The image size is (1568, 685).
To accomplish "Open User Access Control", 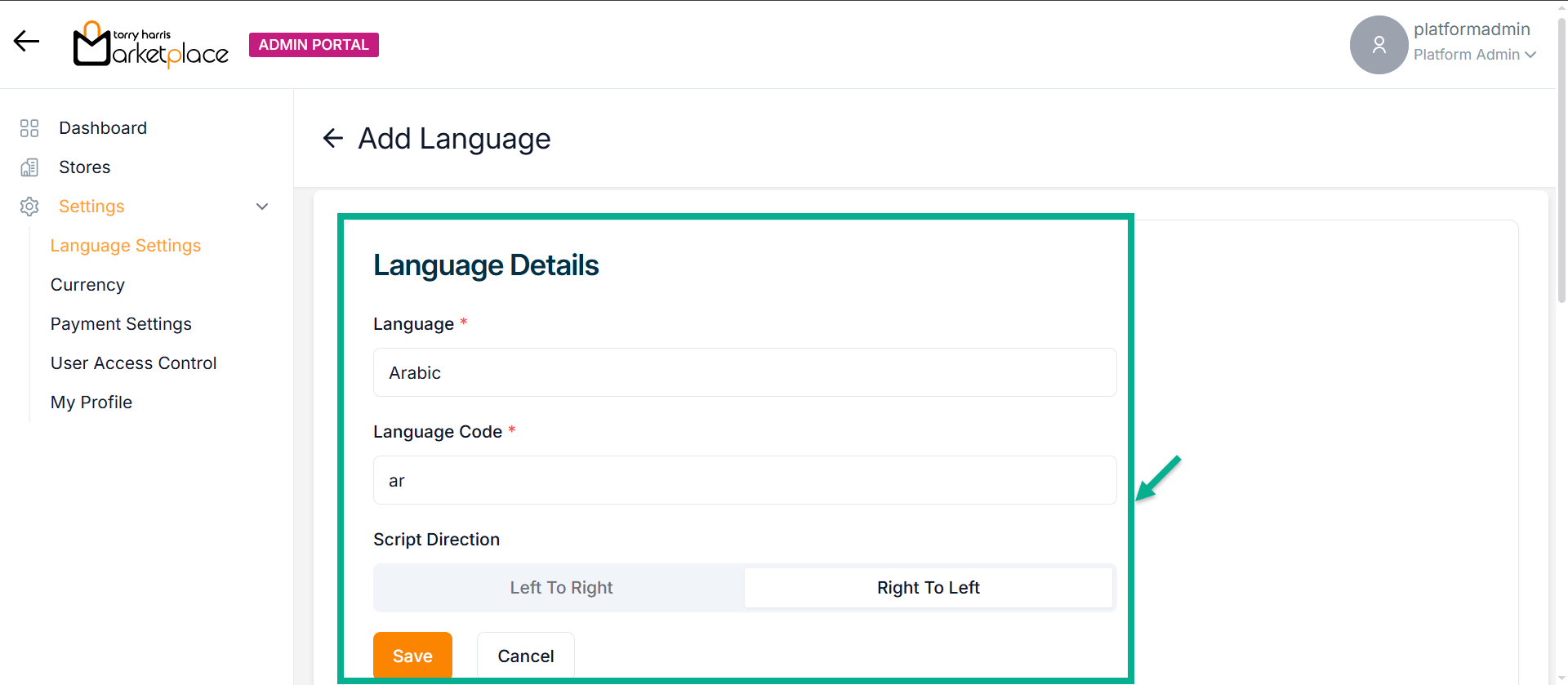I will point(133,363).
